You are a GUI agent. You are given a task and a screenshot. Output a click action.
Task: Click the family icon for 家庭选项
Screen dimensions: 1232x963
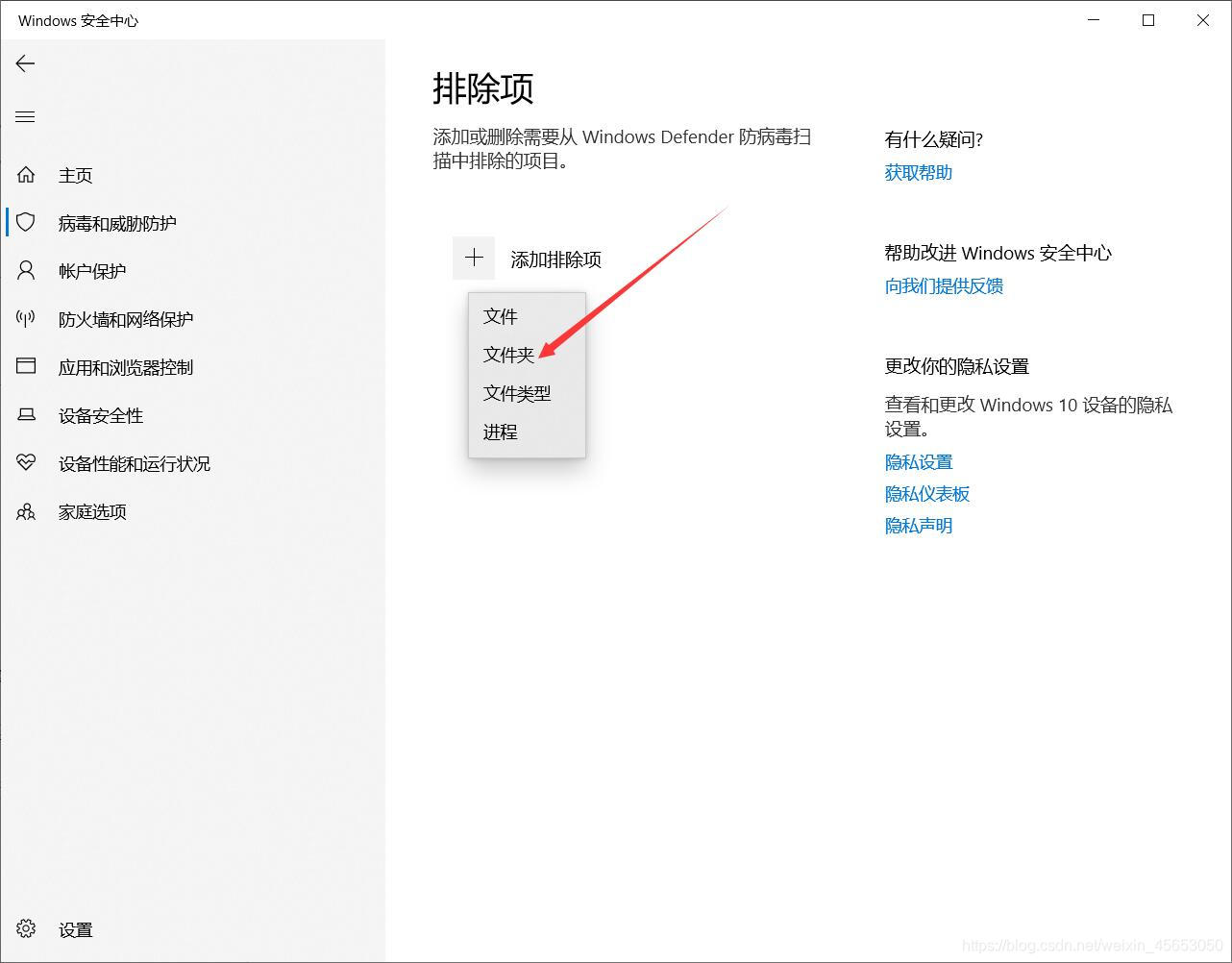26,511
